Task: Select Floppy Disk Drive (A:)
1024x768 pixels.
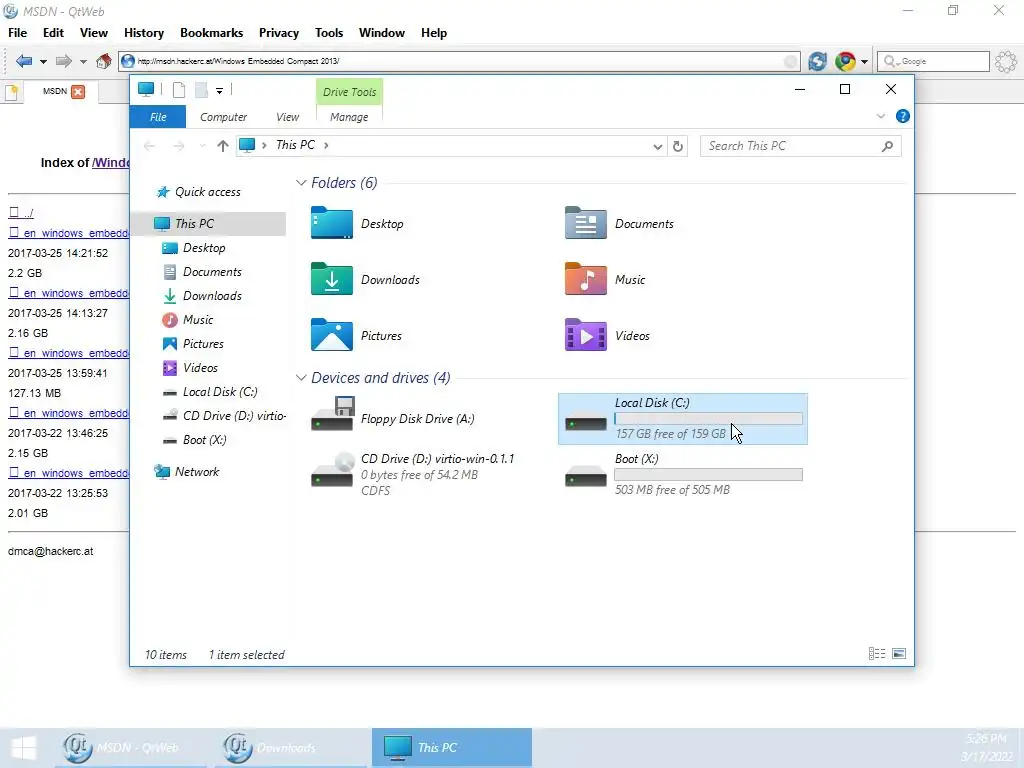Action: (x=393, y=419)
